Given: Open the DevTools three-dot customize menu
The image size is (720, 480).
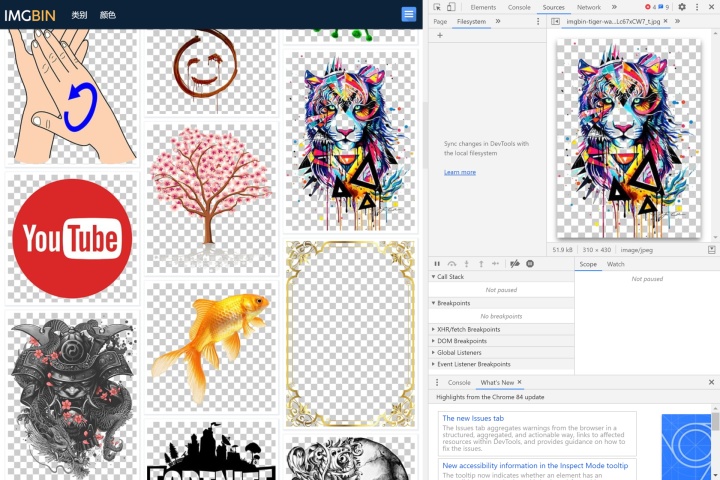Looking at the screenshot, I should [x=697, y=7].
